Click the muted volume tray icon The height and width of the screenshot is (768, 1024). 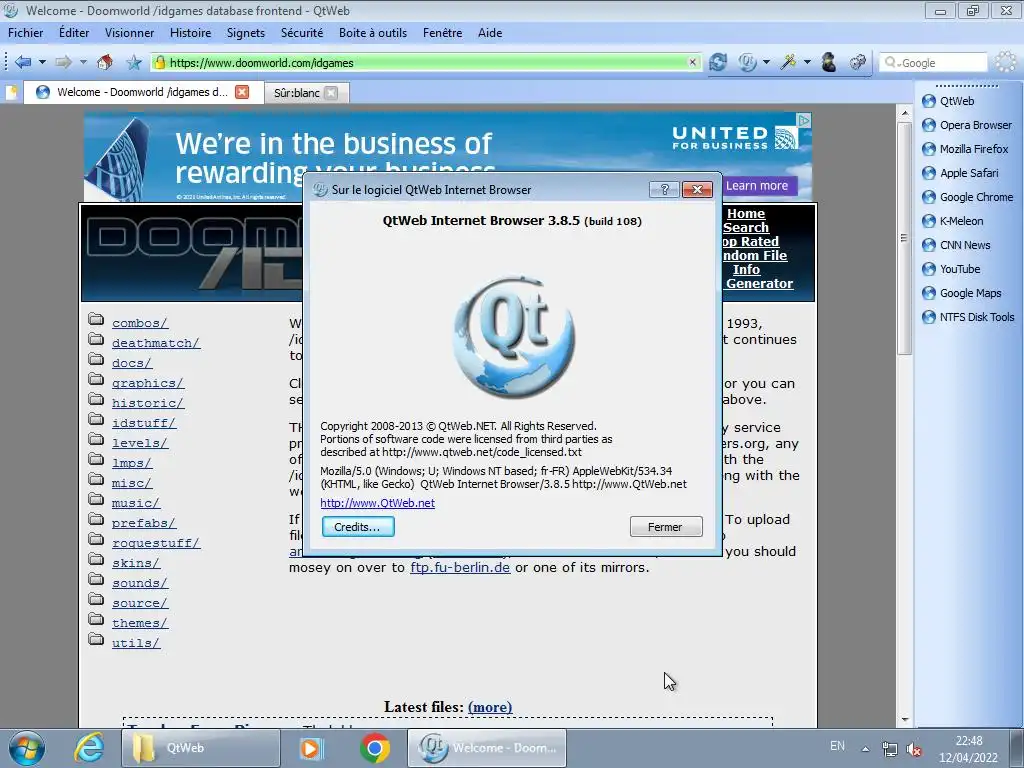[x=914, y=749]
